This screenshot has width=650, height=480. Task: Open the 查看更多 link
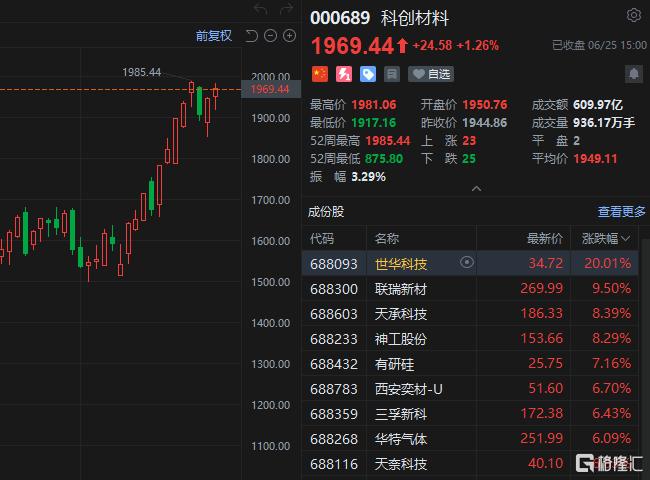coord(621,212)
